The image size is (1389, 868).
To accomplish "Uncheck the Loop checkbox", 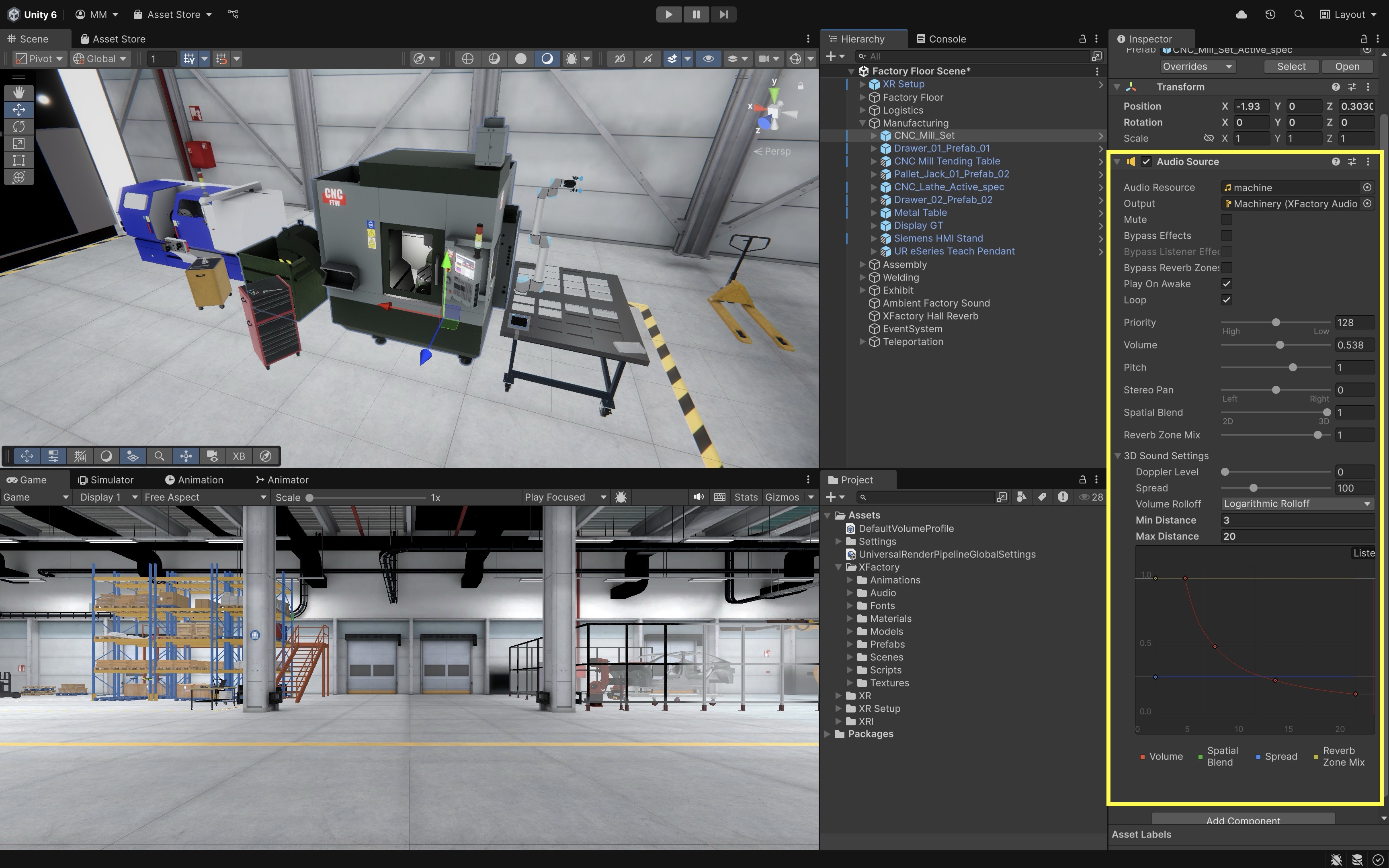I will click(1227, 300).
